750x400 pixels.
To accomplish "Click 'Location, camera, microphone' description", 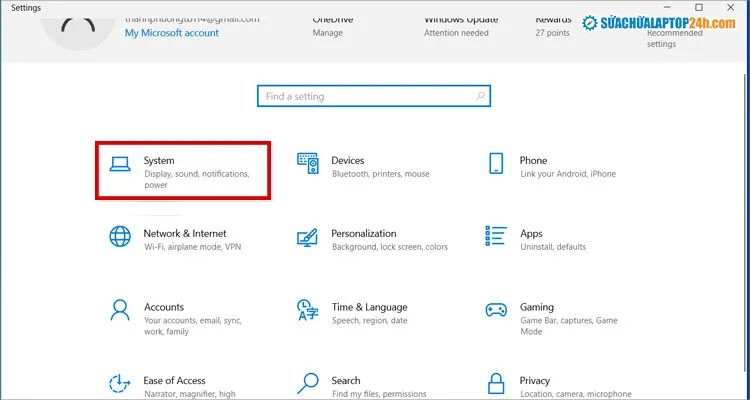I will (x=576, y=394).
